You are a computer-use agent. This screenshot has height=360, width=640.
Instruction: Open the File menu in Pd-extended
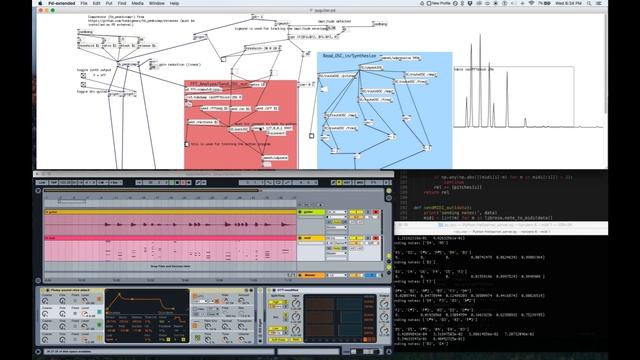(x=84, y=3)
